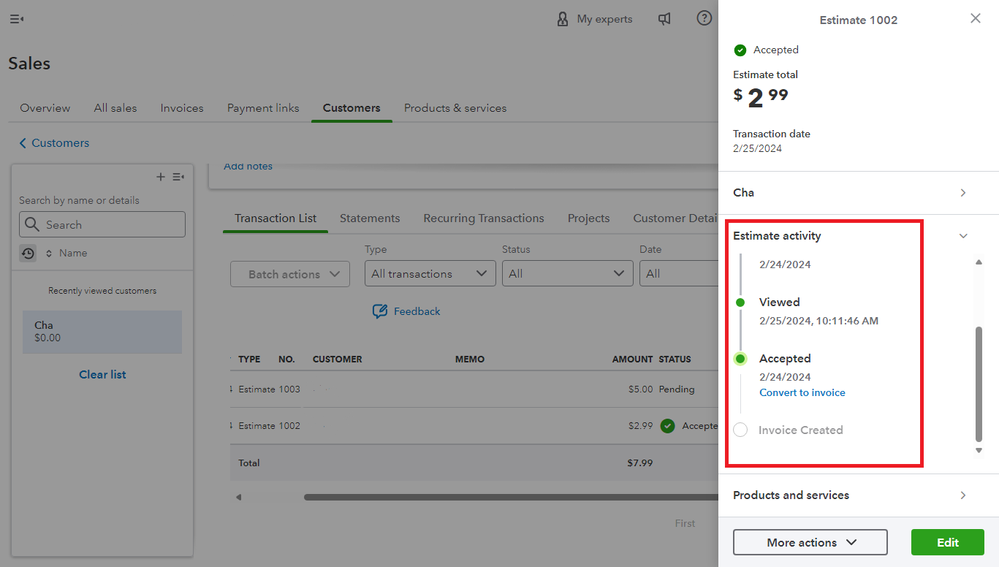Click the green Edit button
Image resolution: width=999 pixels, height=567 pixels.
947,542
